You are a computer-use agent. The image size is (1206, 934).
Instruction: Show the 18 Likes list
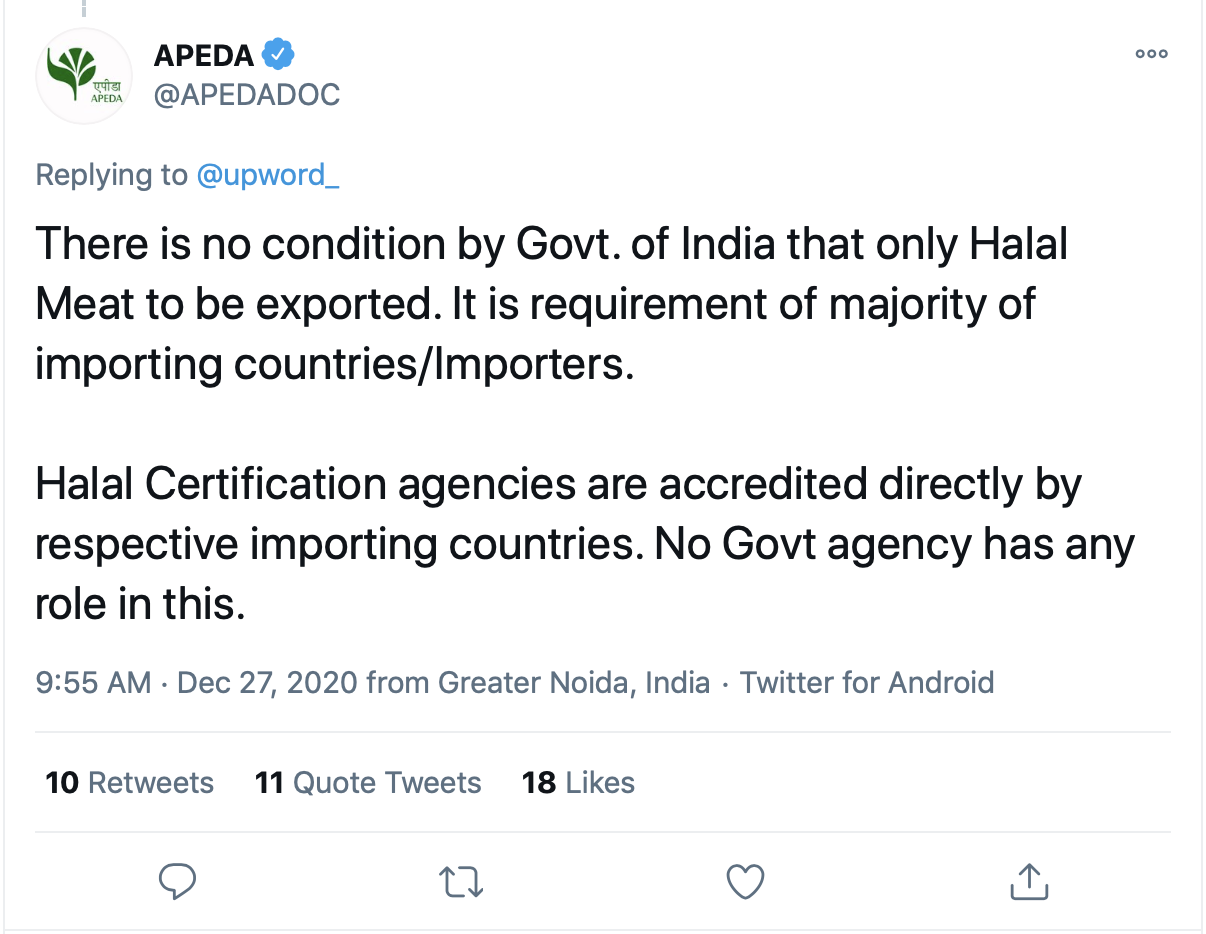click(x=578, y=782)
